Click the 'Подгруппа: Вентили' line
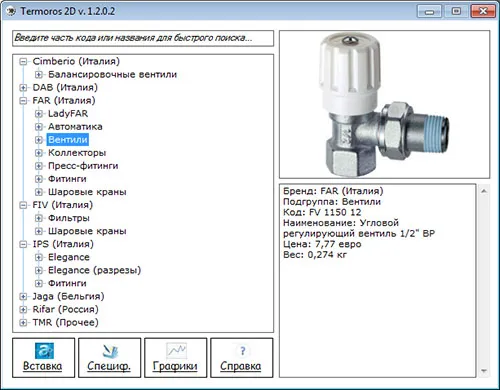This screenshot has width=500, height=390. pyautogui.click(x=332, y=202)
